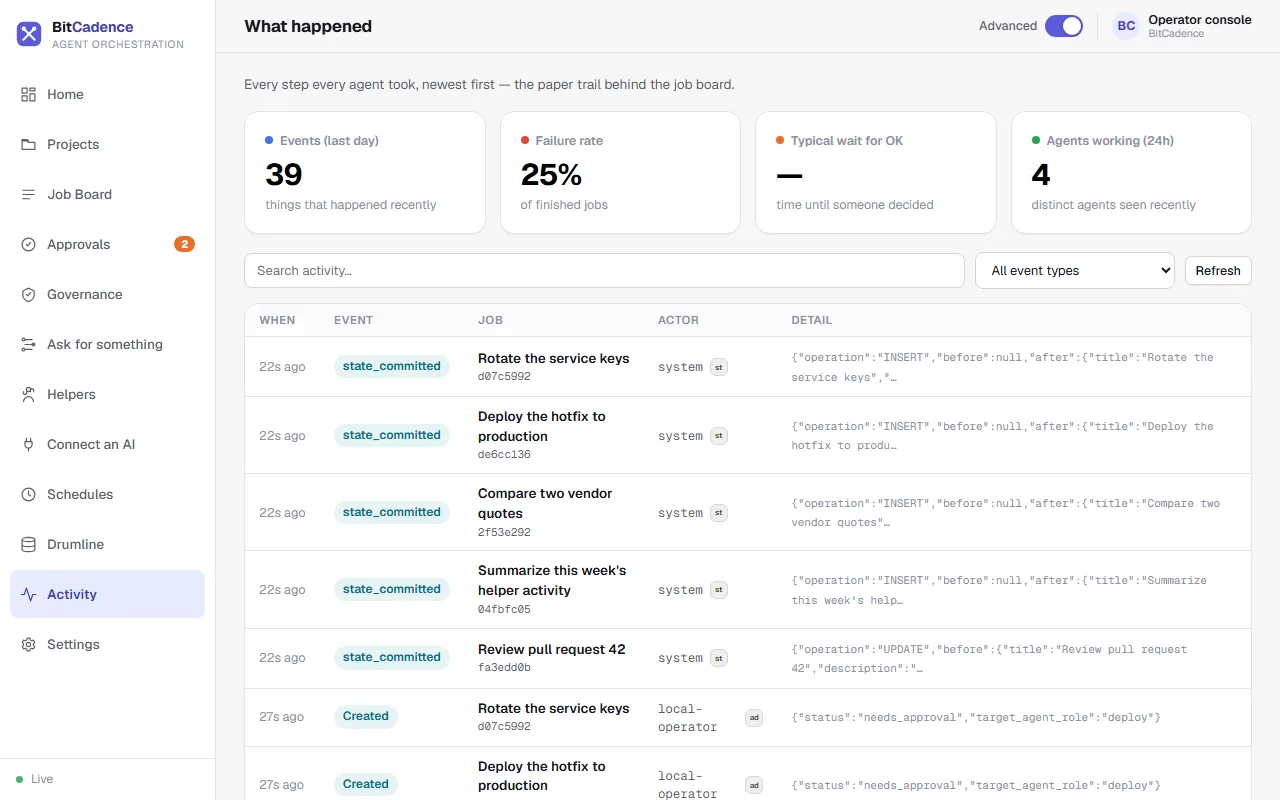The height and width of the screenshot is (800, 1280).
Task: Open the Job Board section
Action: pyautogui.click(x=108, y=194)
